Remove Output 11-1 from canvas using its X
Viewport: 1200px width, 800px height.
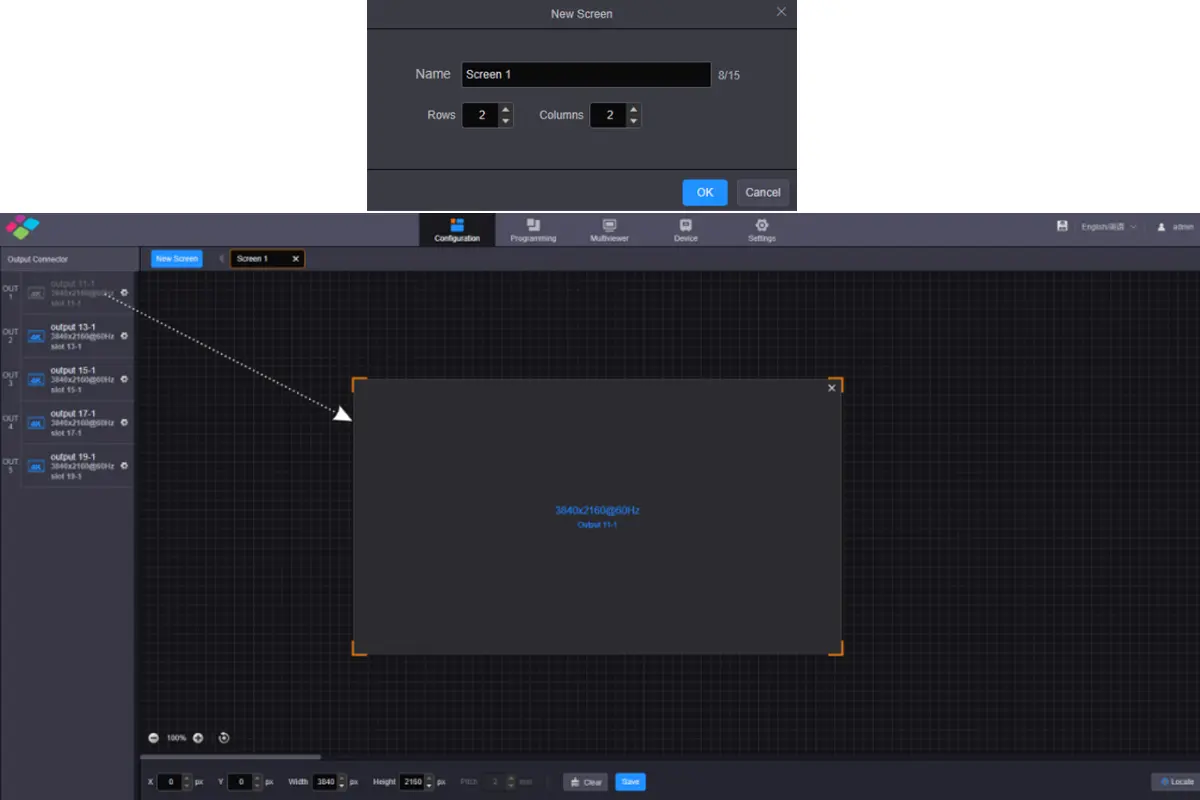(x=832, y=388)
